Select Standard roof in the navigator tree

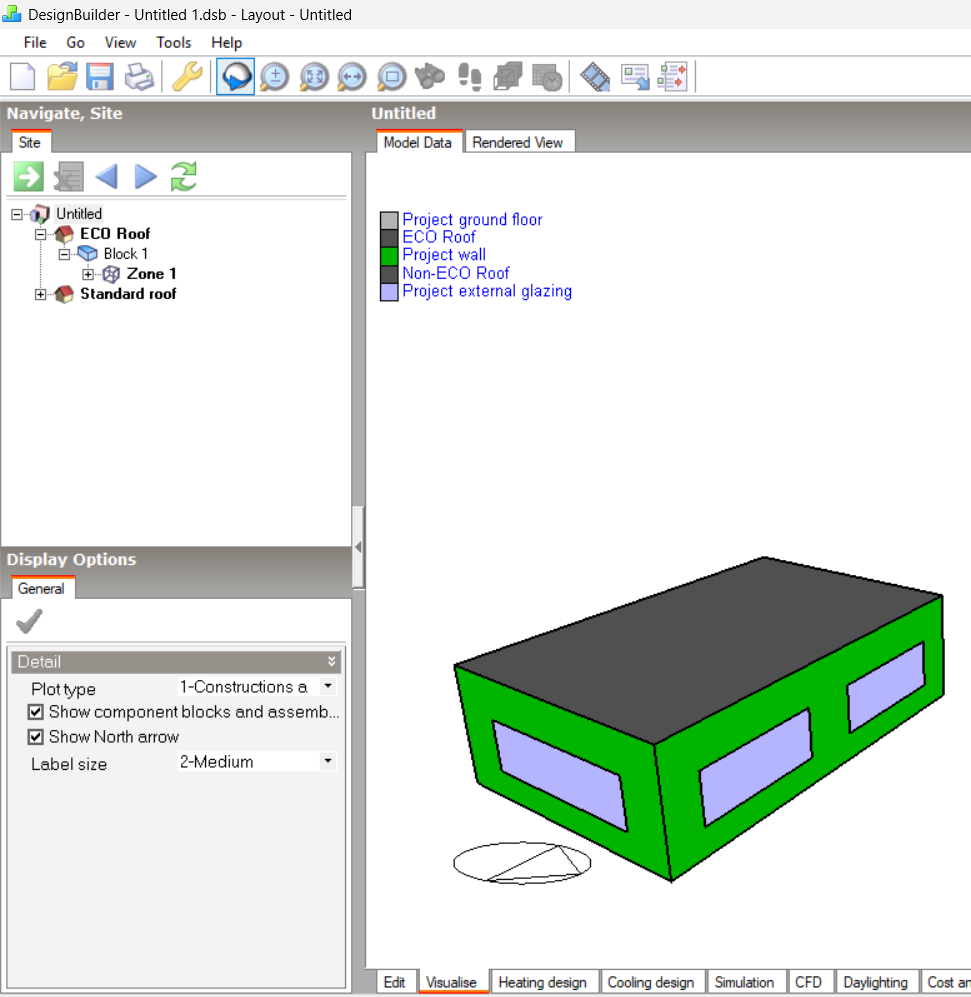click(x=128, y=294)
